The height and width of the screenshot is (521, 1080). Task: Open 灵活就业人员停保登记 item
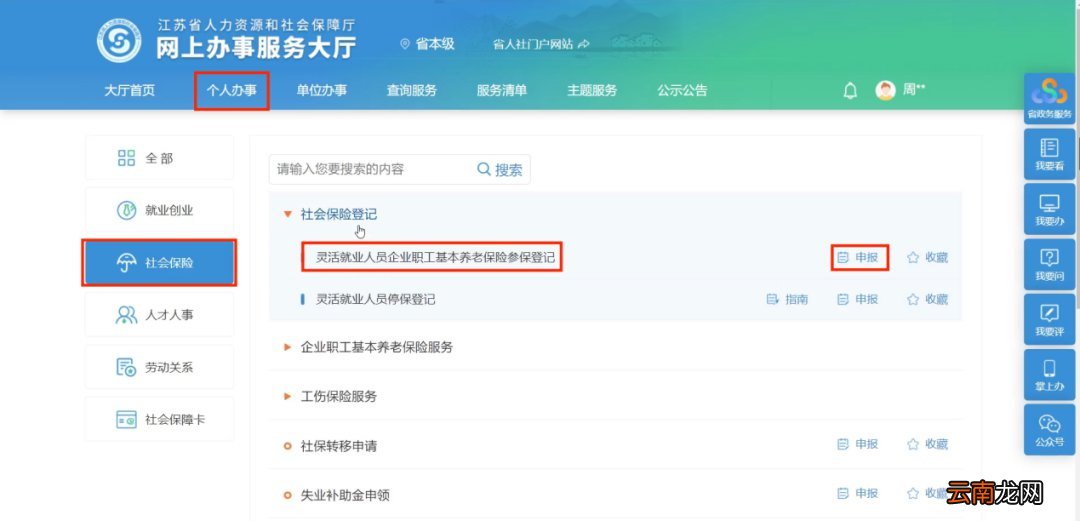pos(375,300)
